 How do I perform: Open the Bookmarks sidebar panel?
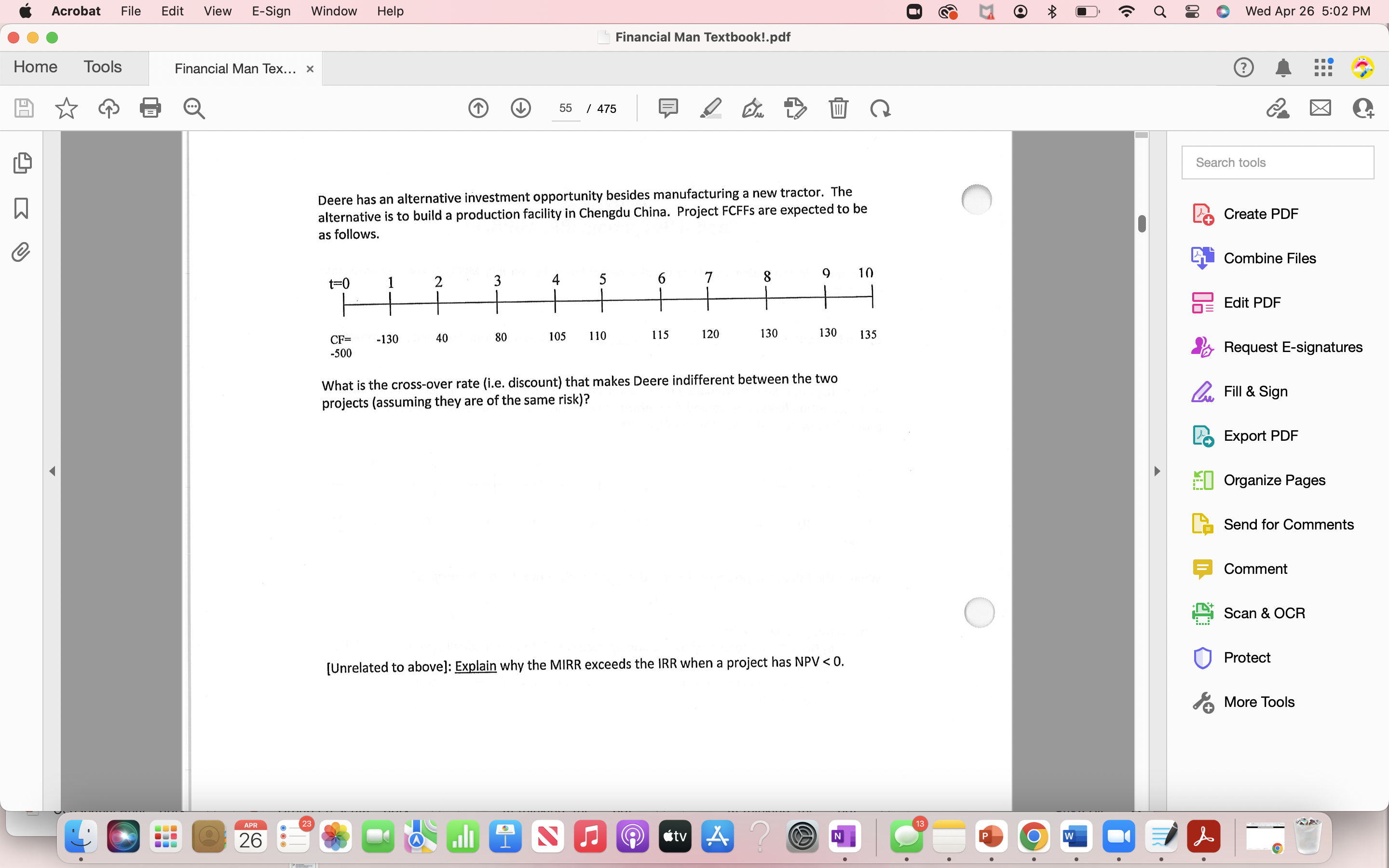tap(21, 208)
